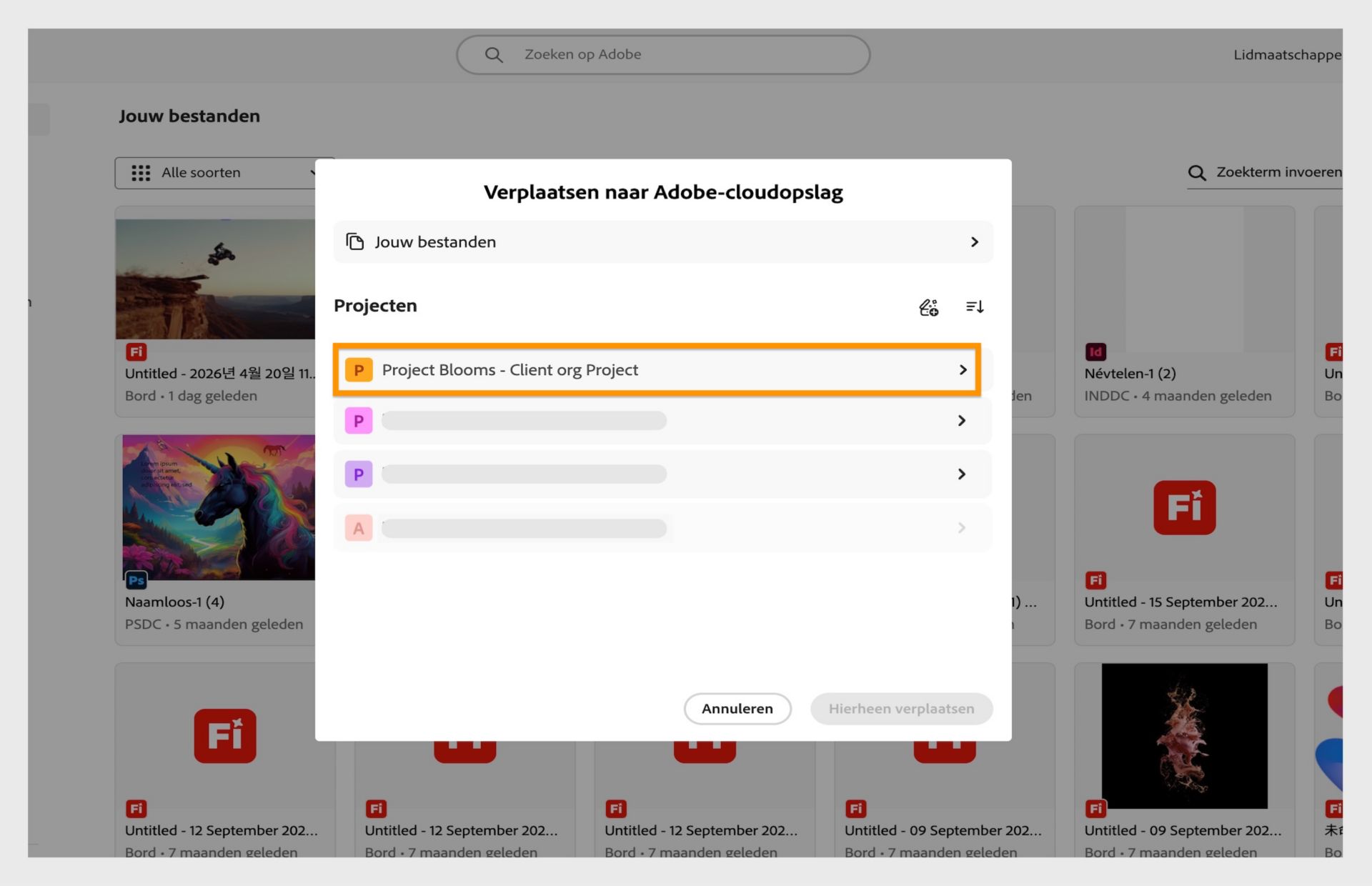Expand chevron of the faded A project row
Viewport: 1372px width, 886px height.
[962, 528]
